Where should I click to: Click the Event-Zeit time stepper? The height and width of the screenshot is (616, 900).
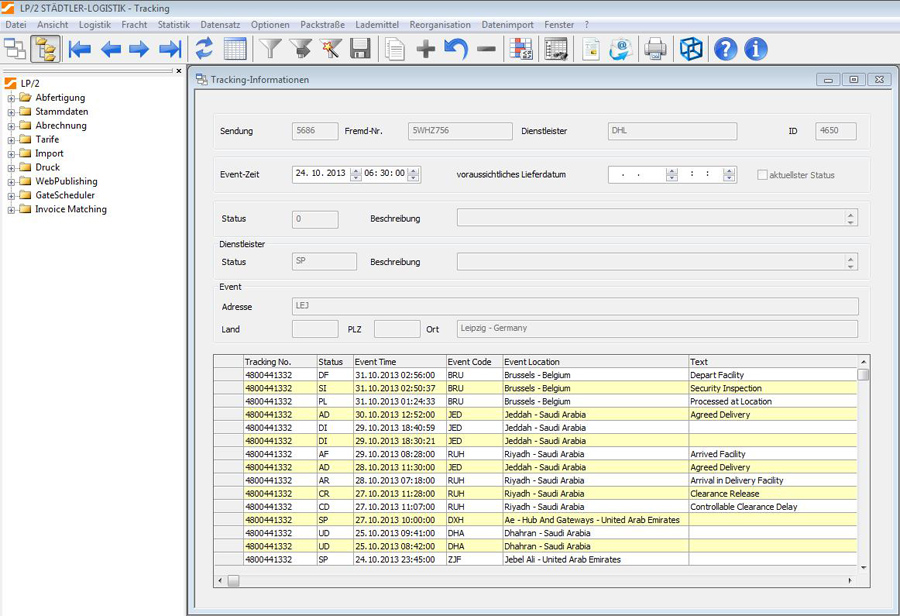pyautogui.click(x=413, y=174)
